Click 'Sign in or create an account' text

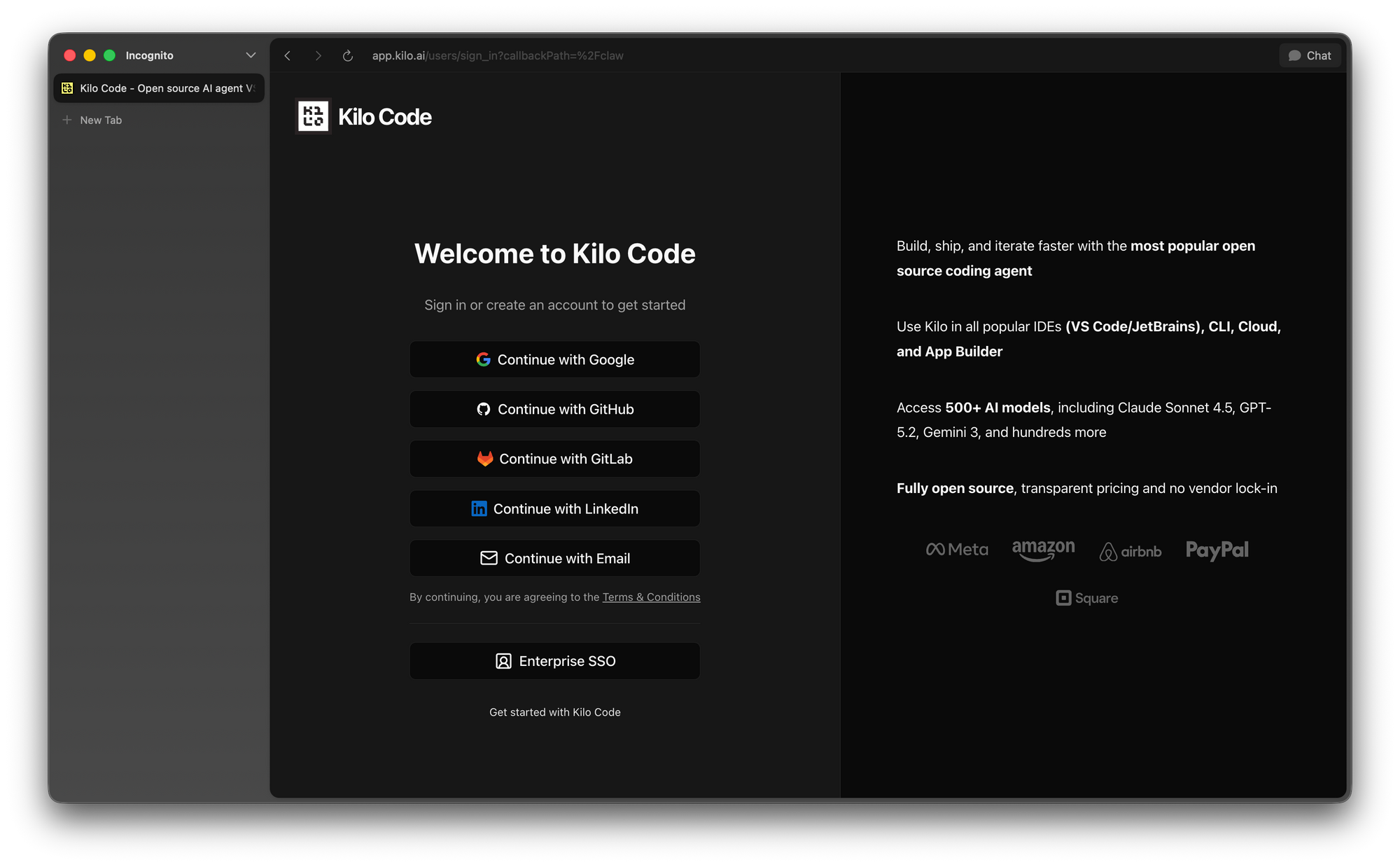tap(555, 305)
